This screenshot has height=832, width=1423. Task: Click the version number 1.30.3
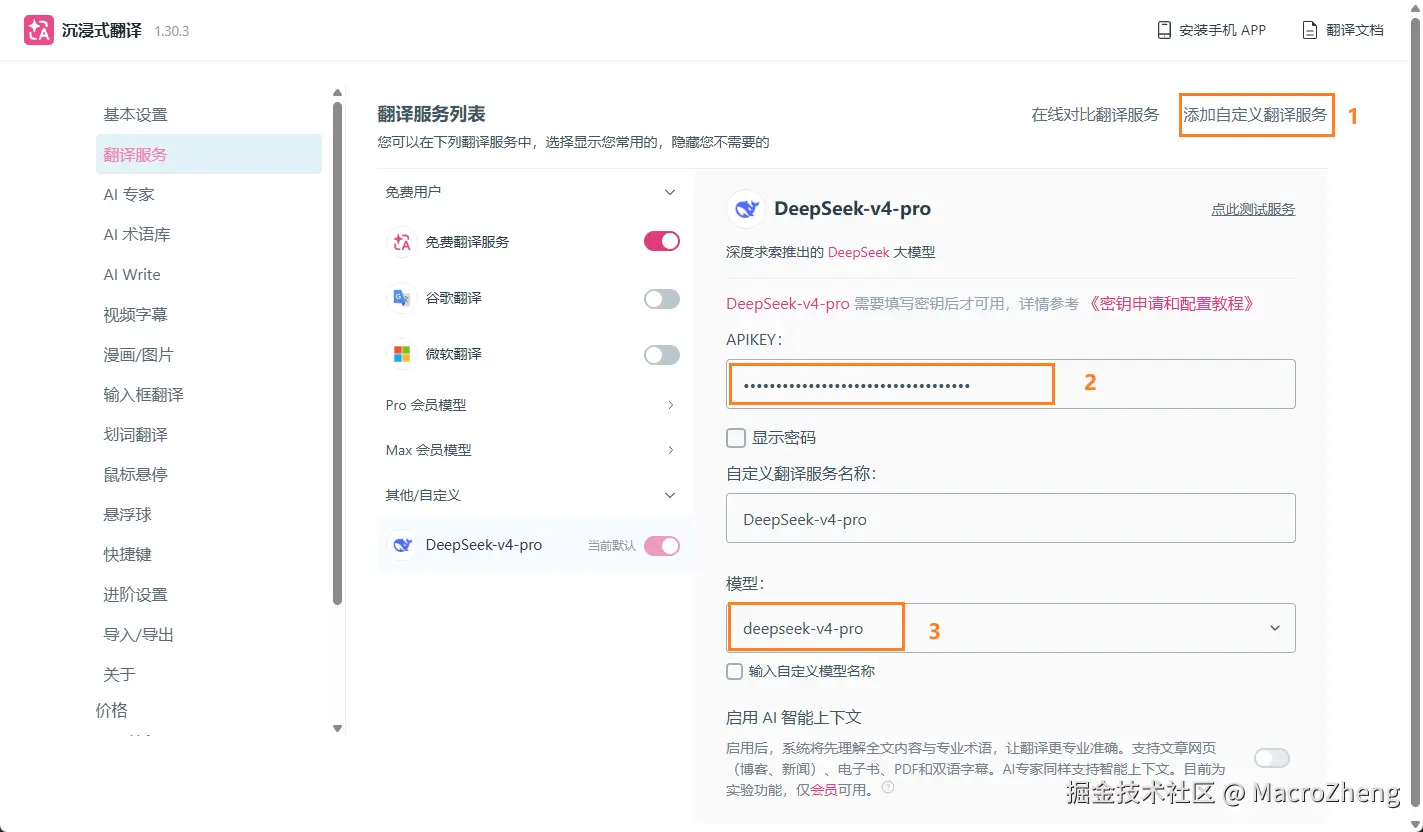[x=171, y=31]
